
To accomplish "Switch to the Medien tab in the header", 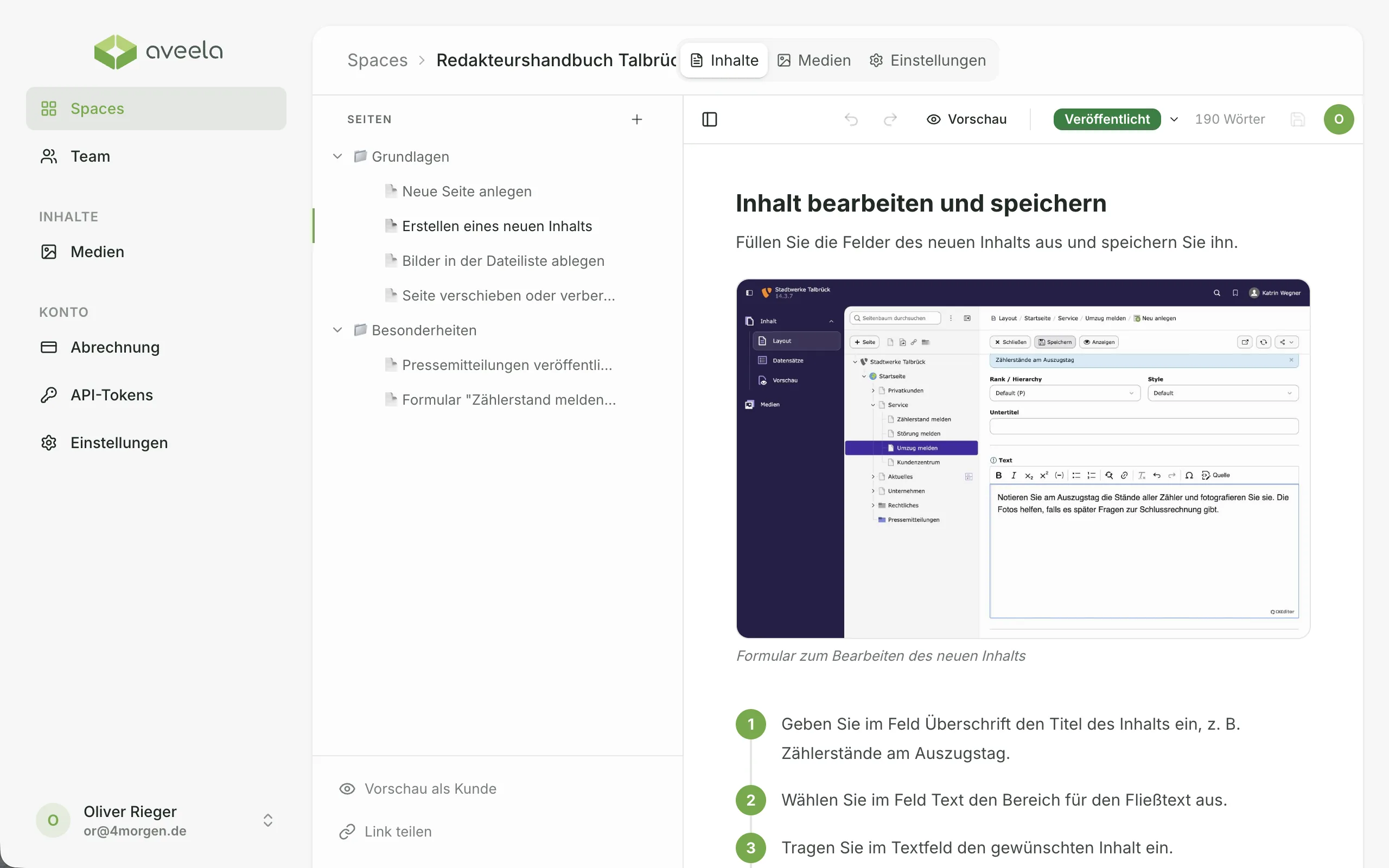I will point(814,60).
